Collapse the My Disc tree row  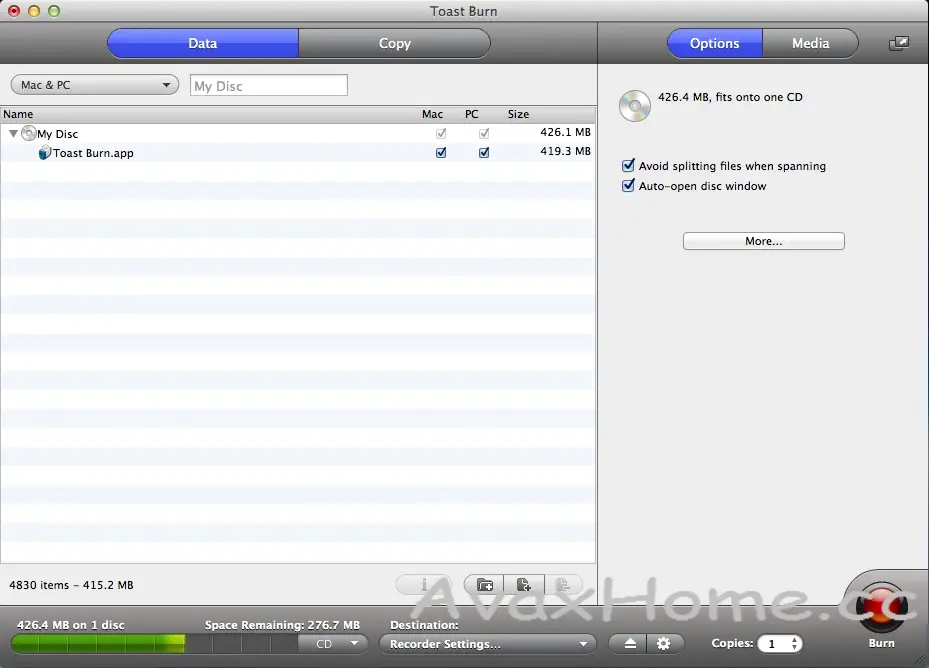click(13, 134)
